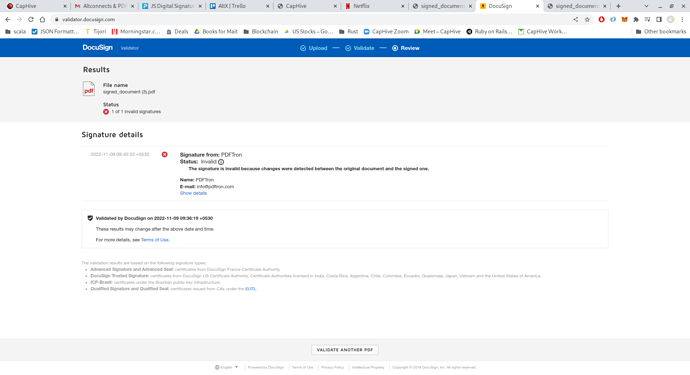The image size is (690, 375).
Task: Click the DocuSign logo in header
Action: tap(97, 48)
